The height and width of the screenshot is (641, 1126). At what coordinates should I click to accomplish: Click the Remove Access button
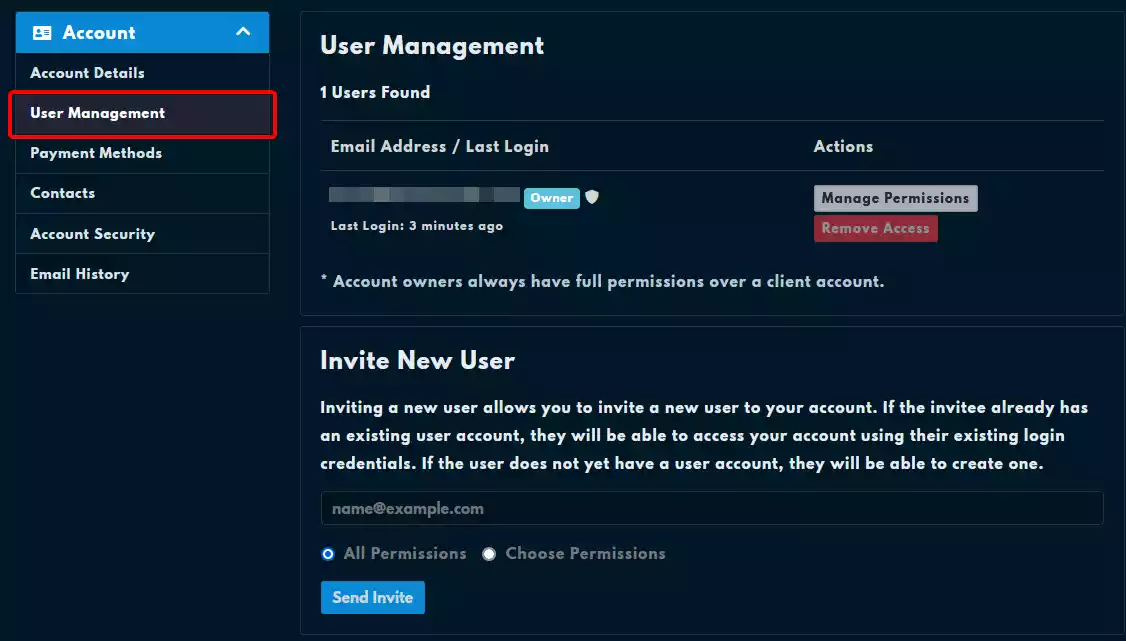875,228
